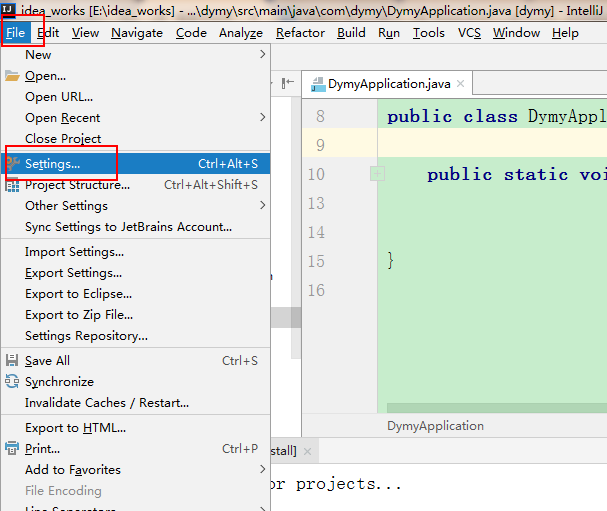Choose Export Settings...

[135, 273]
